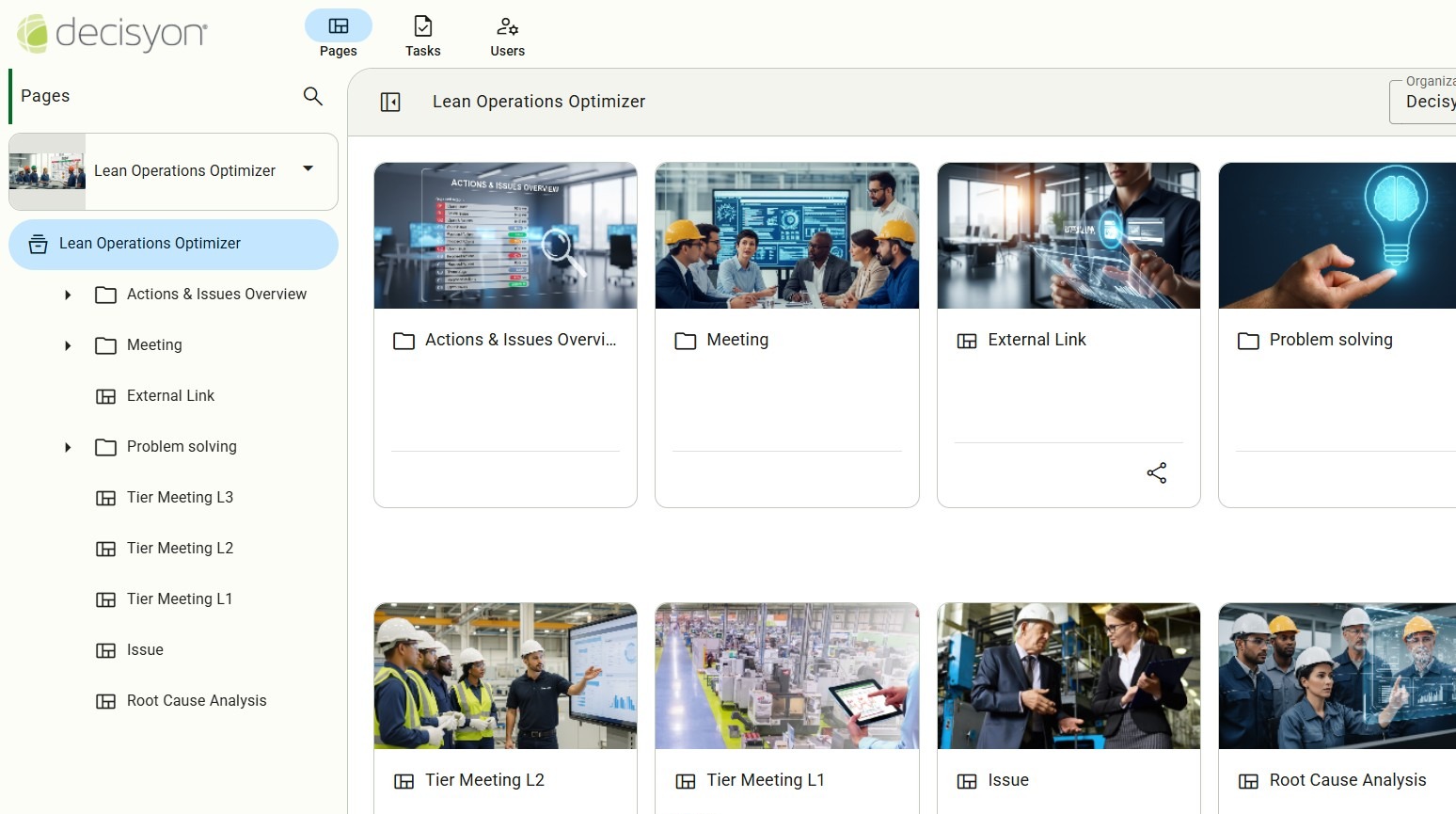Click the share icon on External Link card

coord(1156,473)
